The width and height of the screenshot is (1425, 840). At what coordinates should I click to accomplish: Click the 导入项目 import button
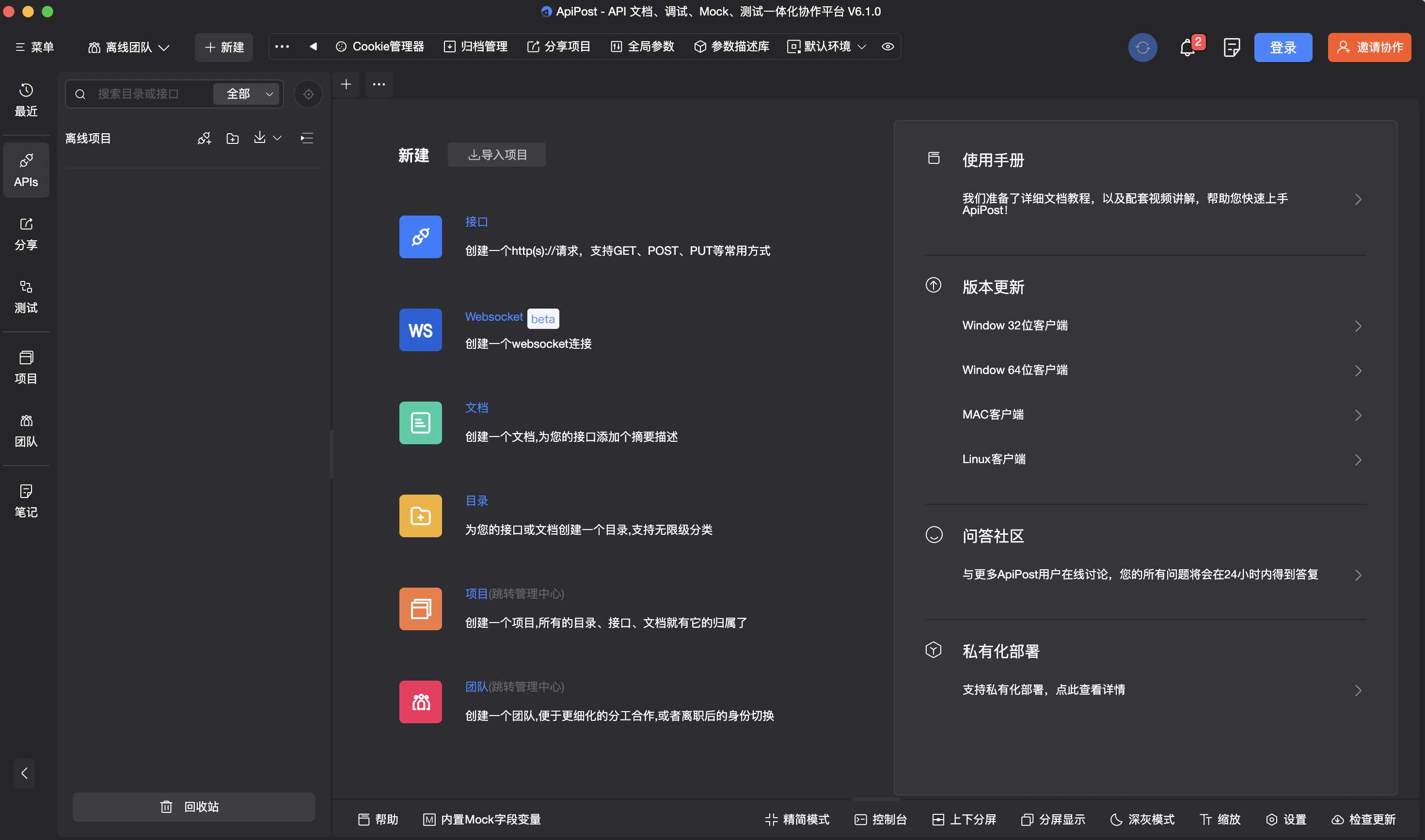[x=497, y=155]
